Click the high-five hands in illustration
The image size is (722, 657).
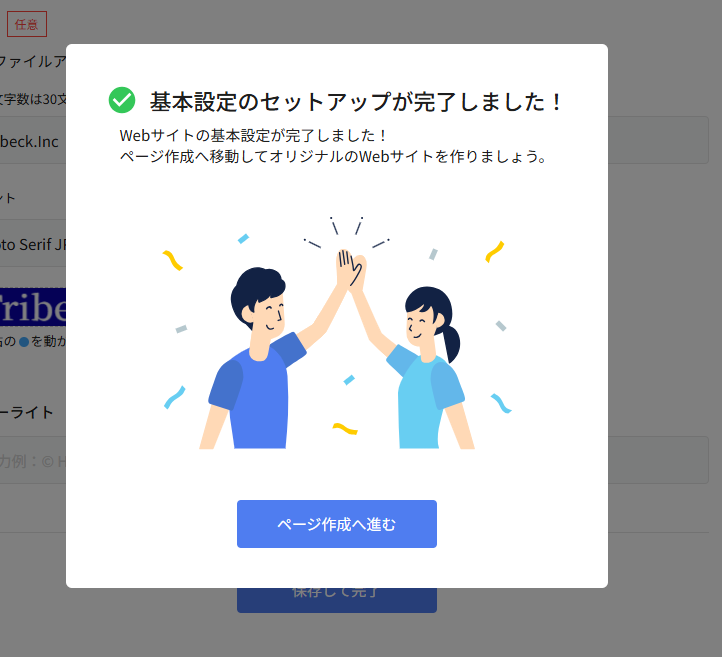[351, 268]
